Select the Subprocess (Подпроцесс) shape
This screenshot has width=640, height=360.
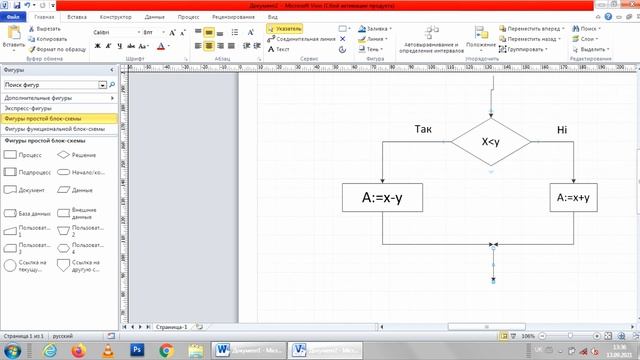pos(27,172)
